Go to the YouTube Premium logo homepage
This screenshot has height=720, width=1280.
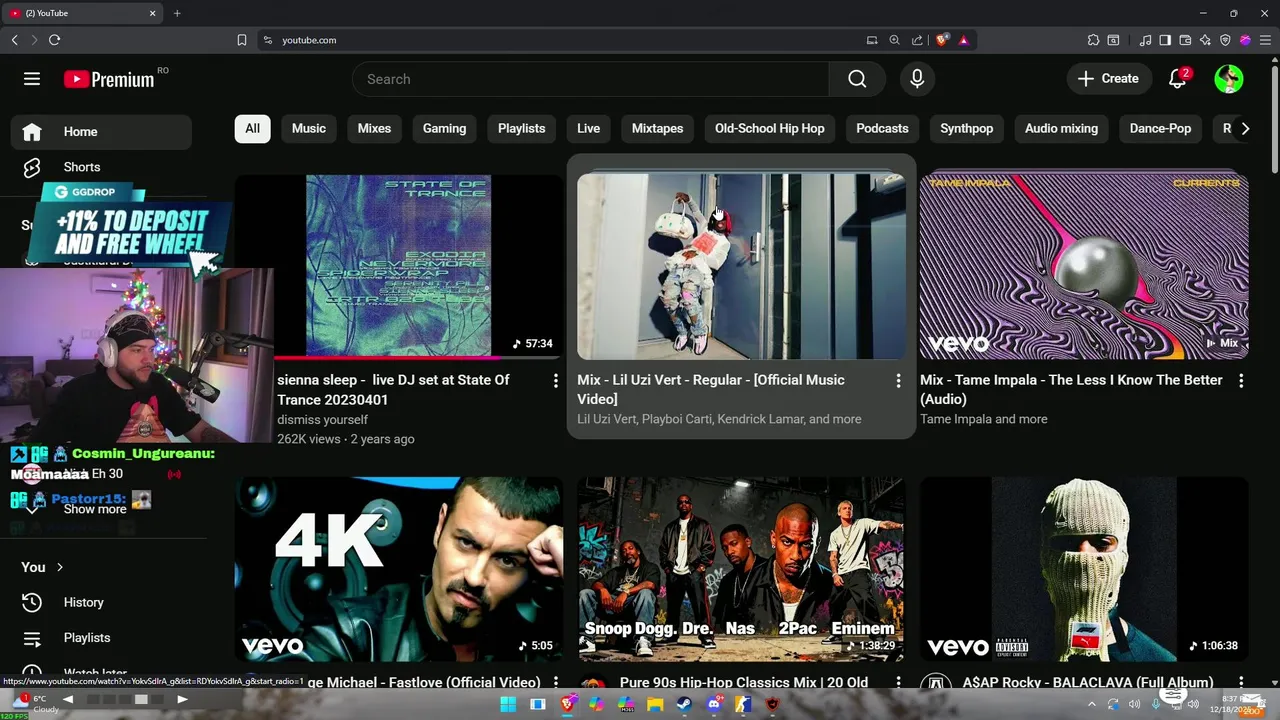pyautogui.click(x=109, y=79)
